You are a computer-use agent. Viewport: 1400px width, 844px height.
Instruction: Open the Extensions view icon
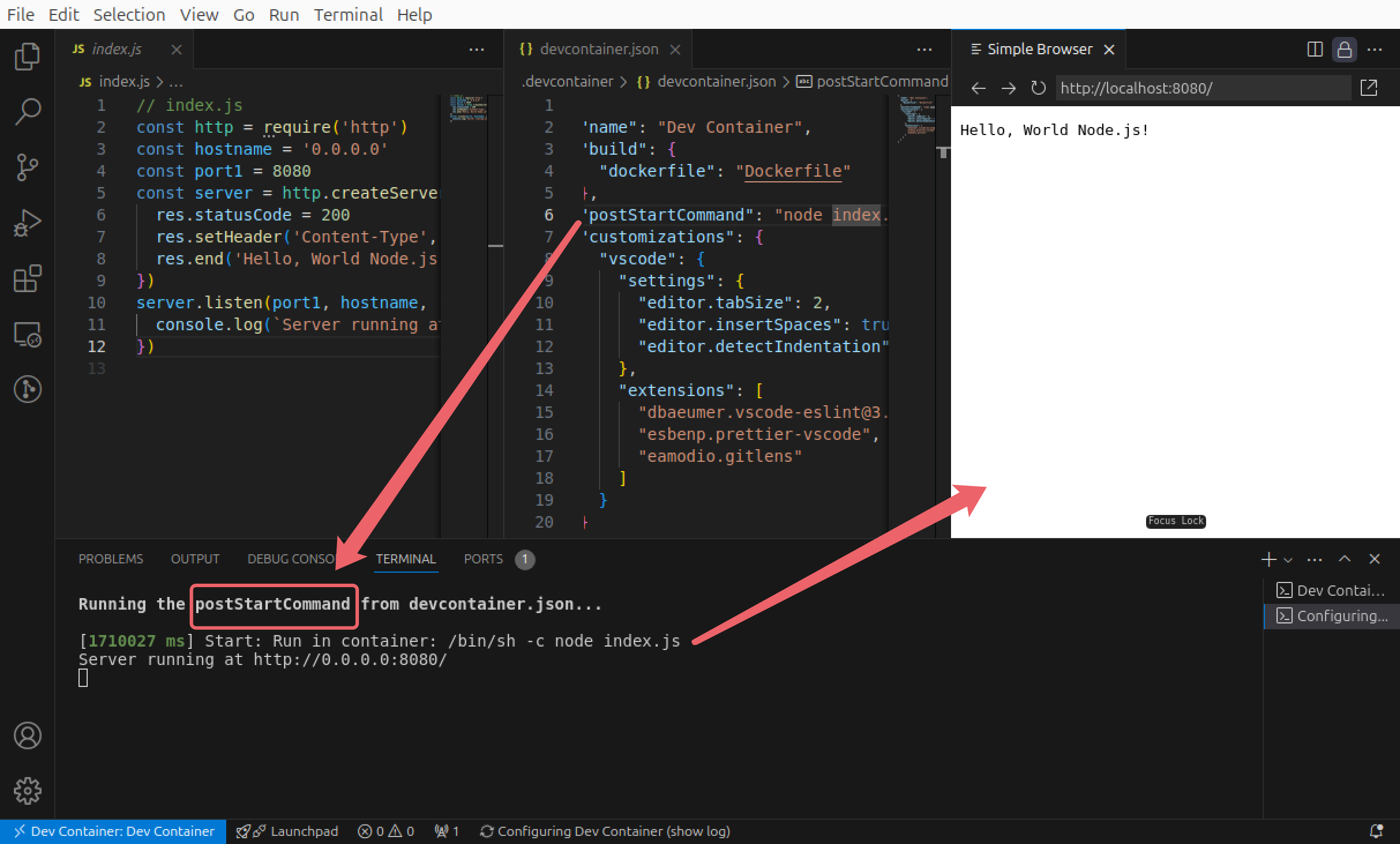[x=27, y=279]
